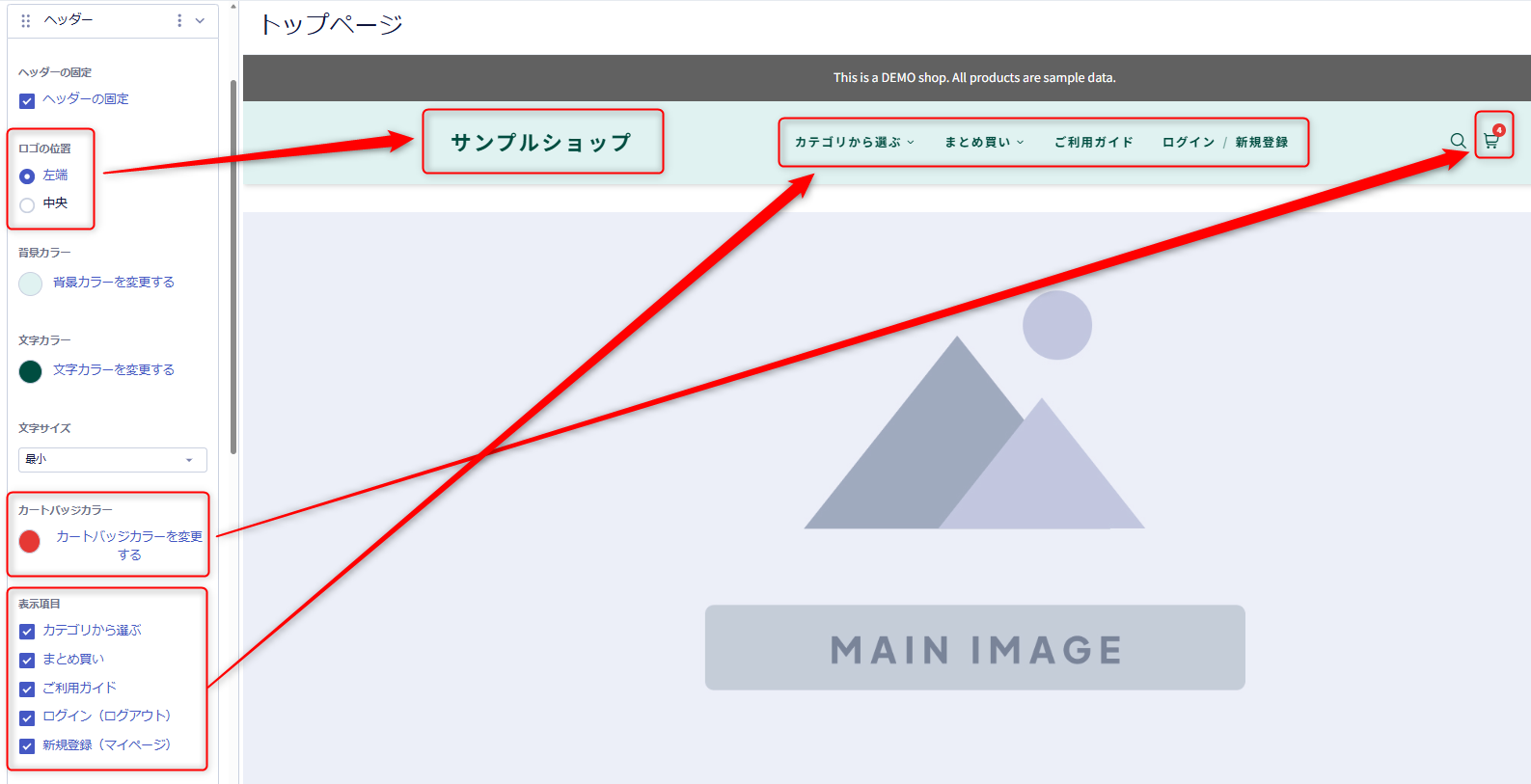Toggle the ヘッダーの固定 checkbox

(27, 100)
